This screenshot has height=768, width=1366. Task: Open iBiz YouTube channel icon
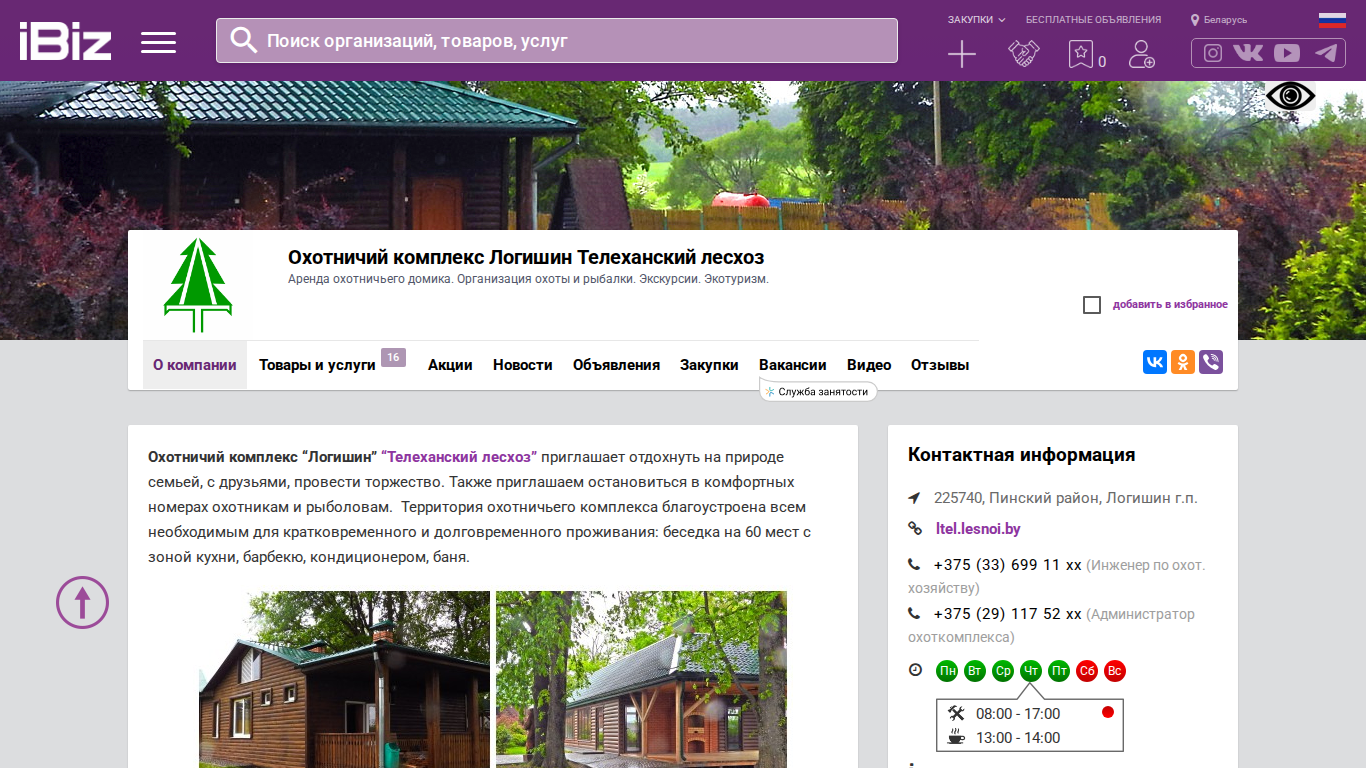pyautogui.click(x=1287, y=53)
